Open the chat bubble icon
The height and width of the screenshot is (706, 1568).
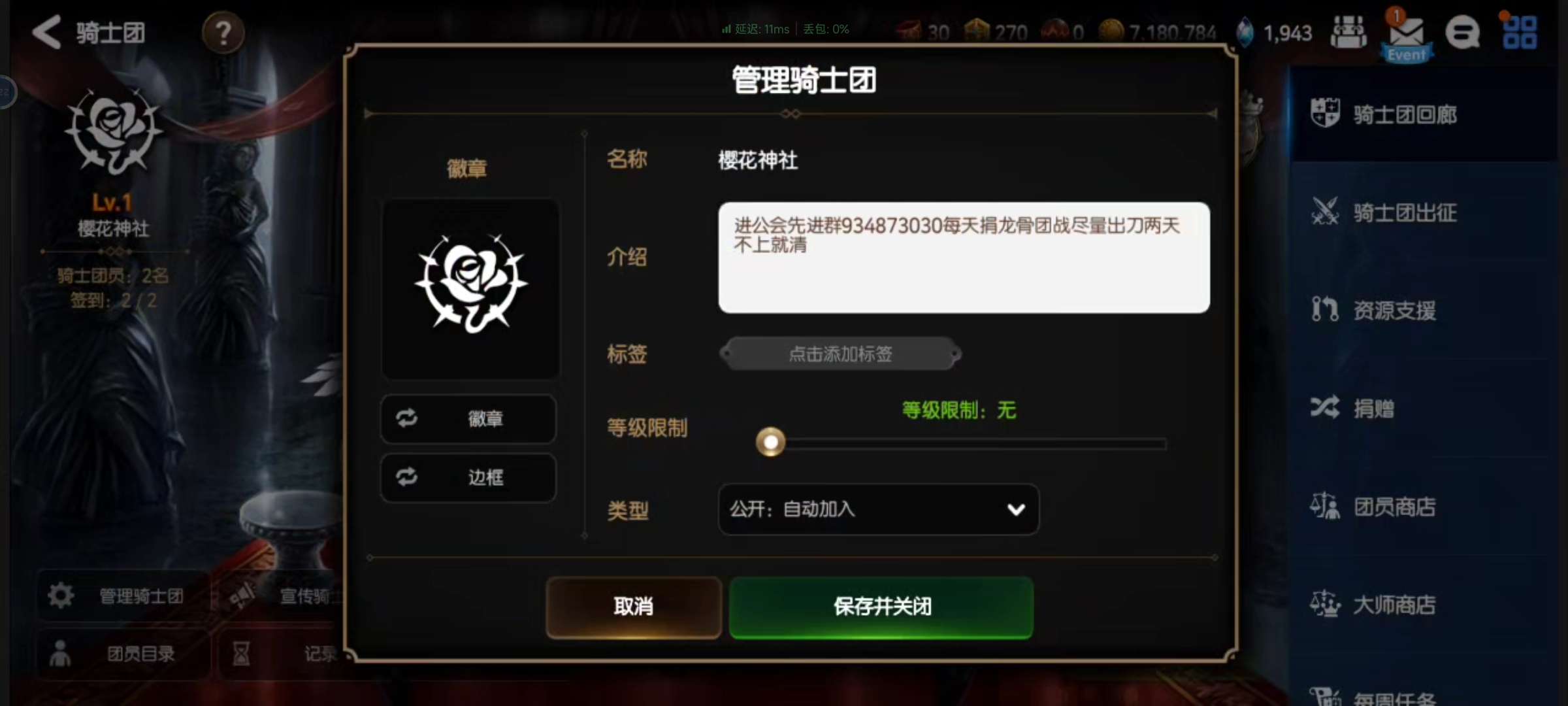(1462, 33)
